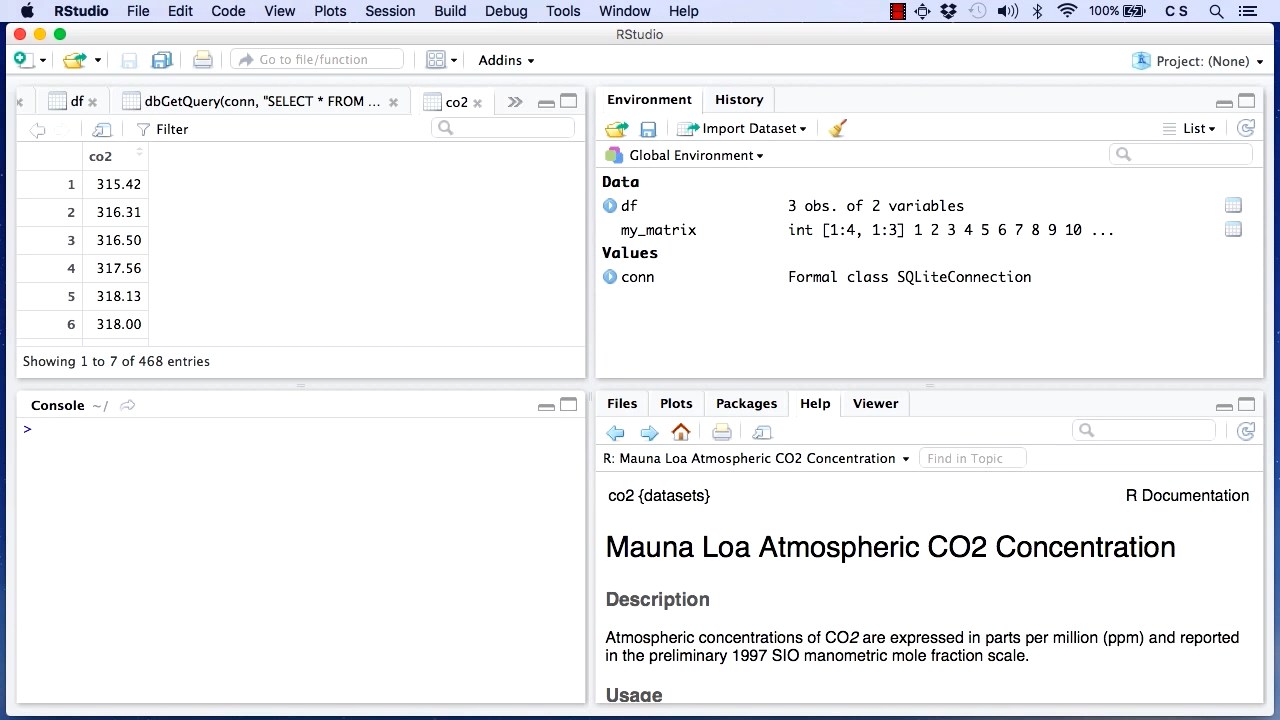The image size is (1280, 720).
Task: Switch to the dbGetQuery data viewer tab
Action: point(252,102)
